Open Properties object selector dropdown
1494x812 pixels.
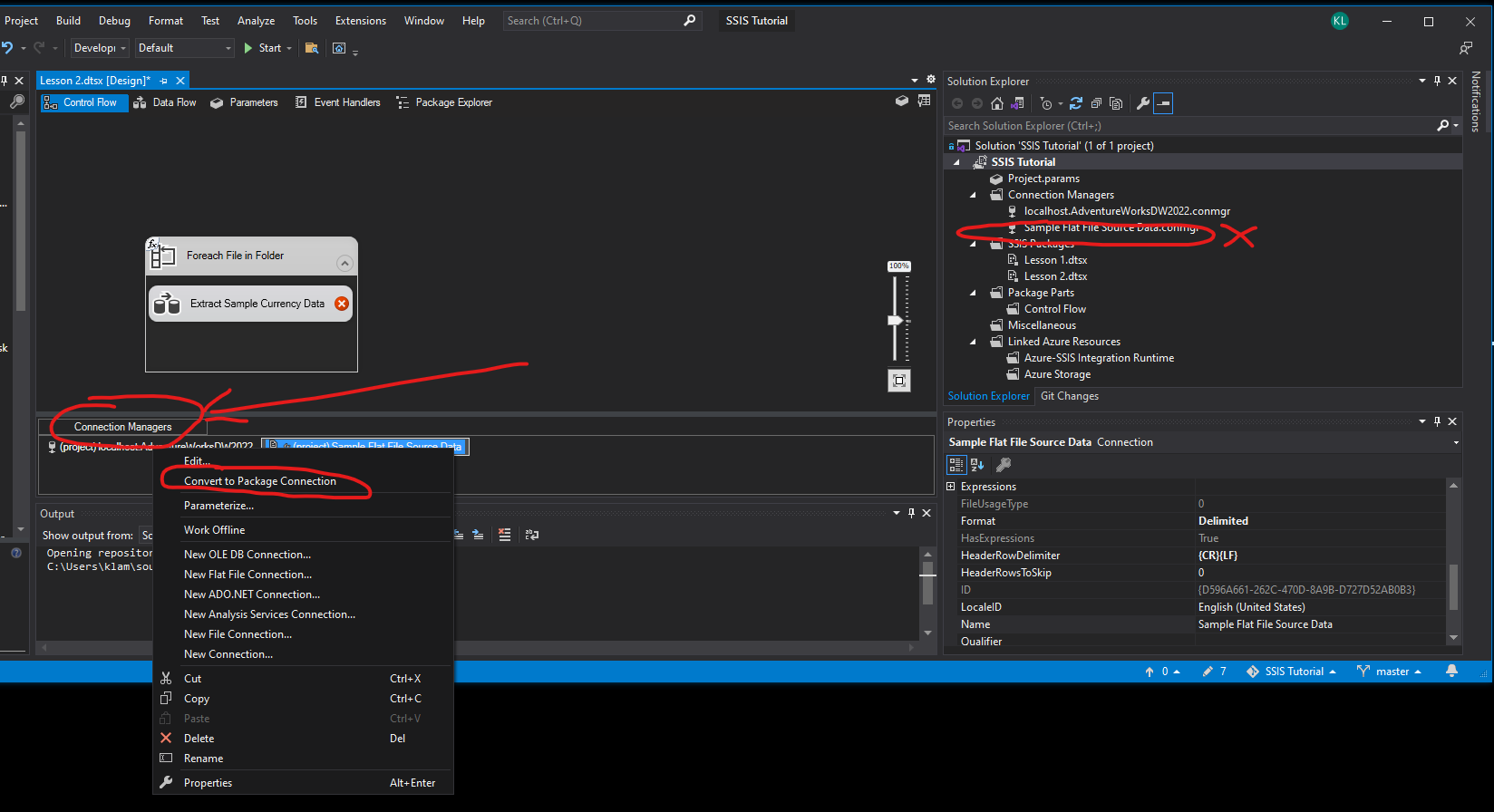[x=1456, y=442]
